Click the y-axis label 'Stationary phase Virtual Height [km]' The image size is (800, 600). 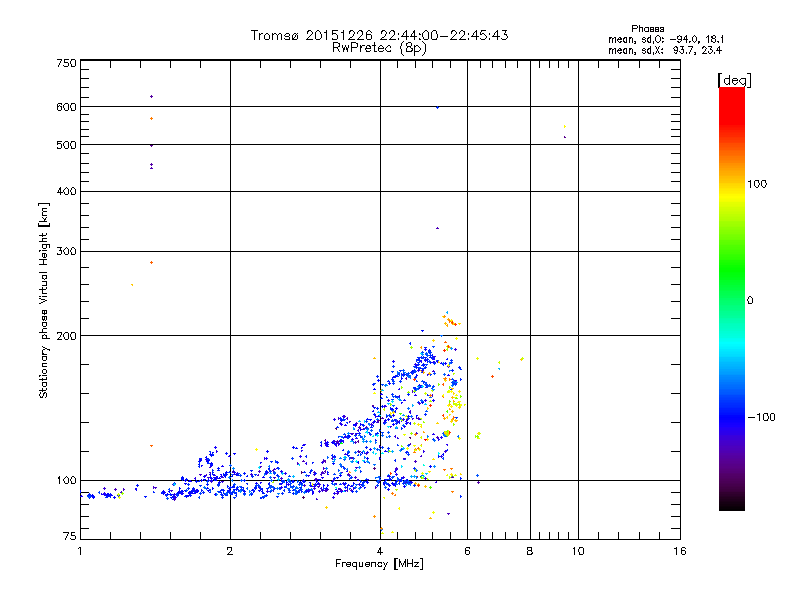pyautogui.click(x=44, y=300)
